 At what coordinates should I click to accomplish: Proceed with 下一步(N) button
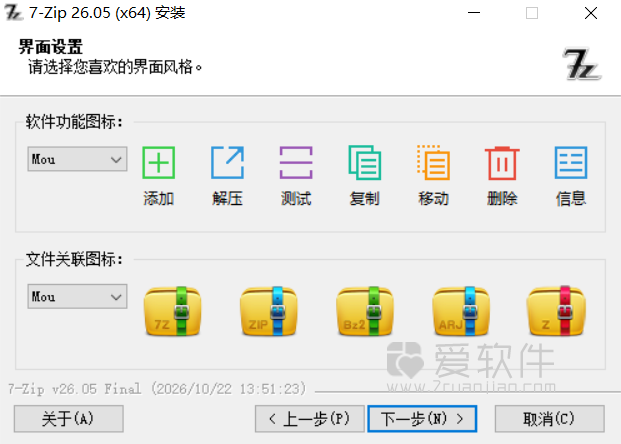tap(422, 419)
